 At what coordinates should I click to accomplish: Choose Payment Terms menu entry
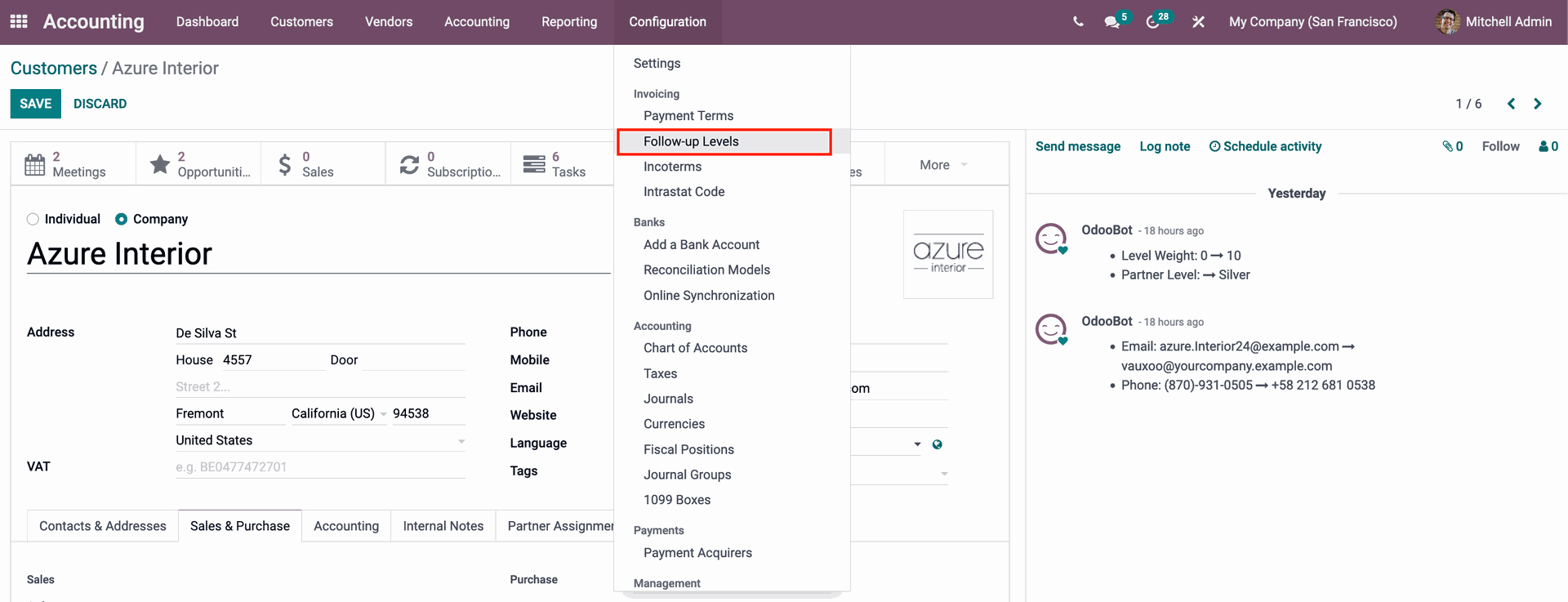pos(688,116)
